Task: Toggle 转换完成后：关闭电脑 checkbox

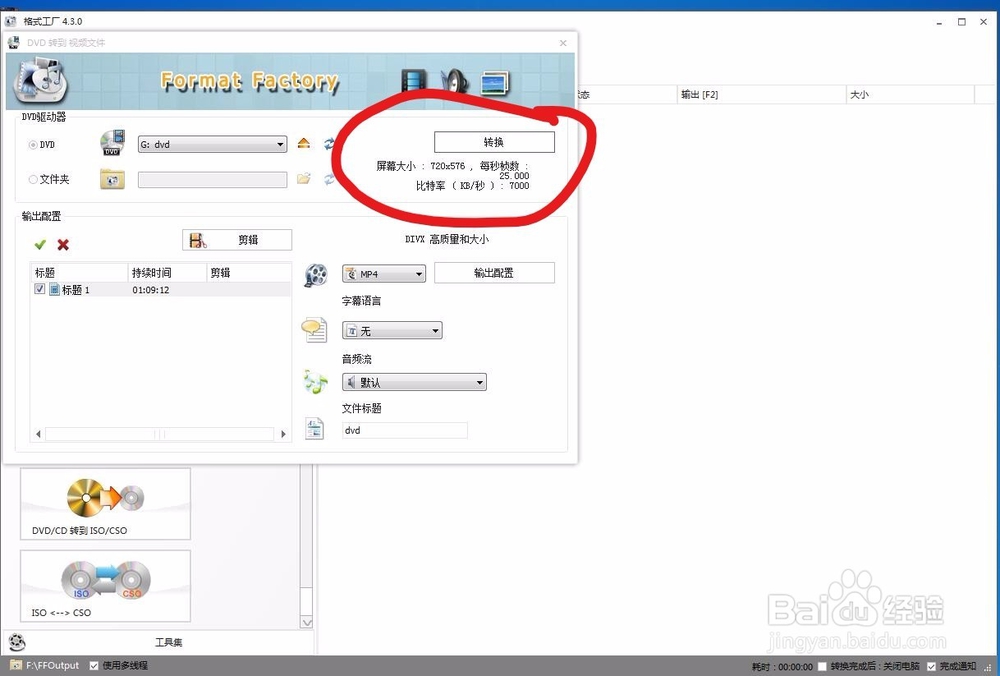Action: tap(822, 666)
